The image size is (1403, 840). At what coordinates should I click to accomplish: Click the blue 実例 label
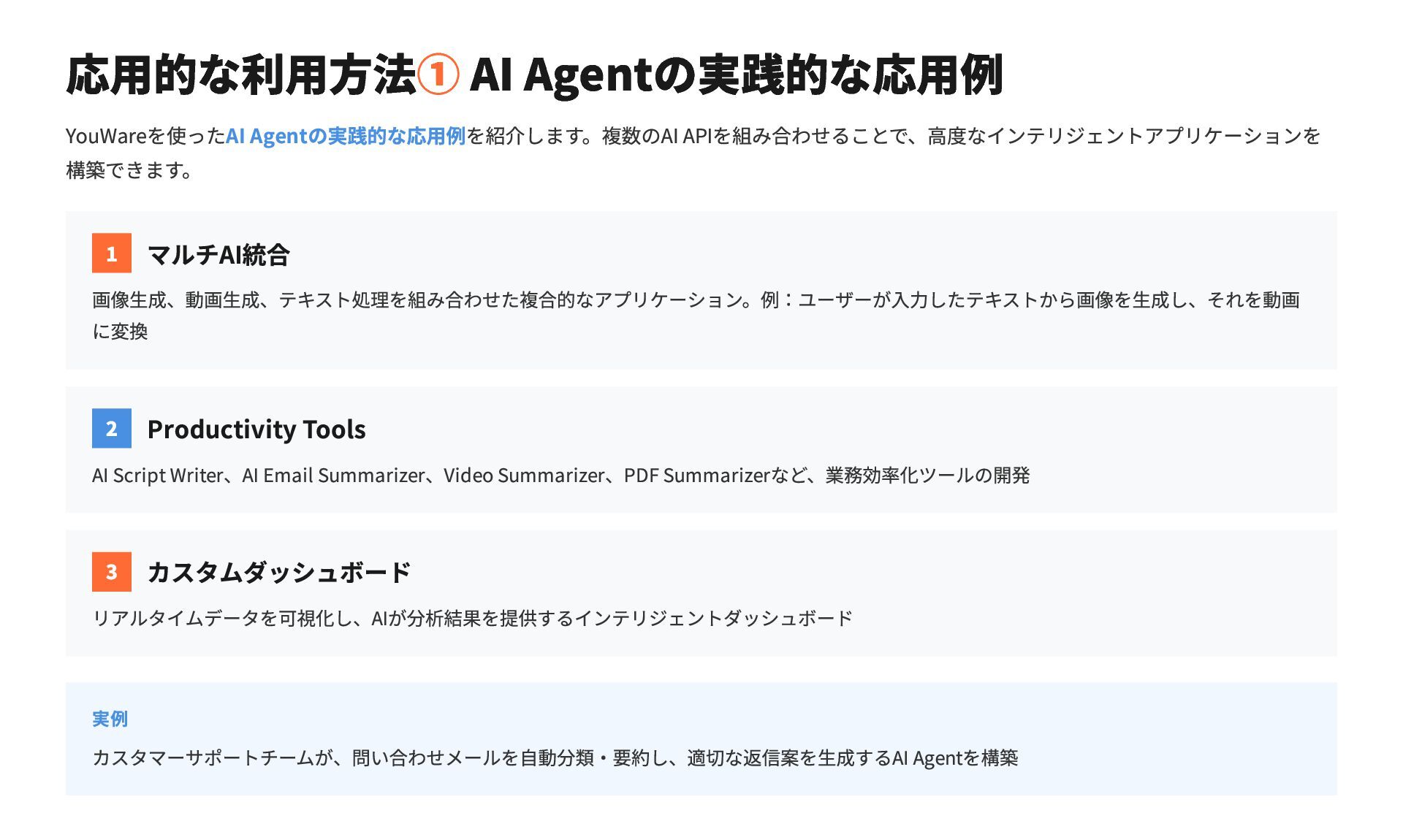point(110,719)
